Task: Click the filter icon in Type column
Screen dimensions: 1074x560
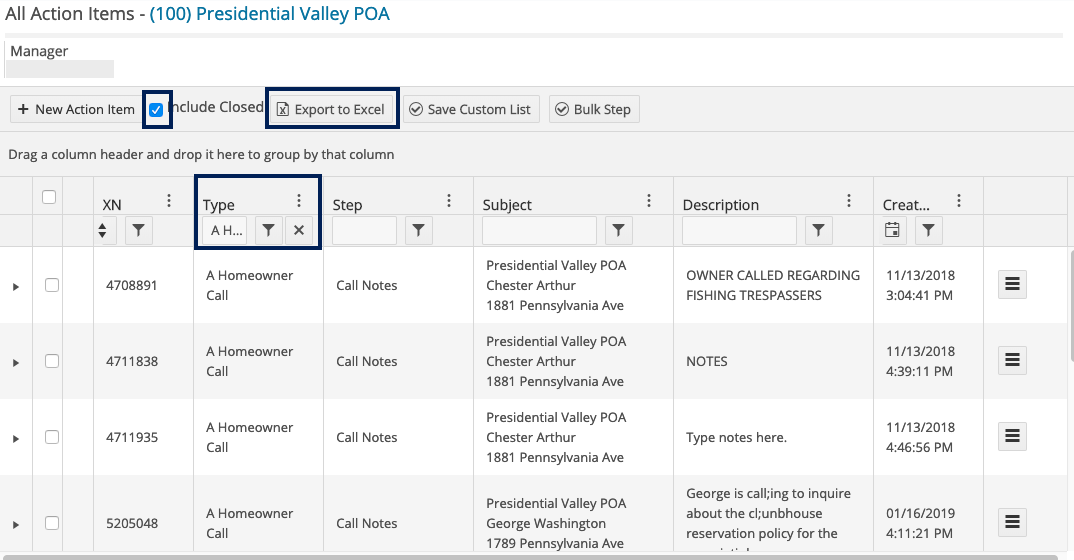Action: tap(268, 231)
